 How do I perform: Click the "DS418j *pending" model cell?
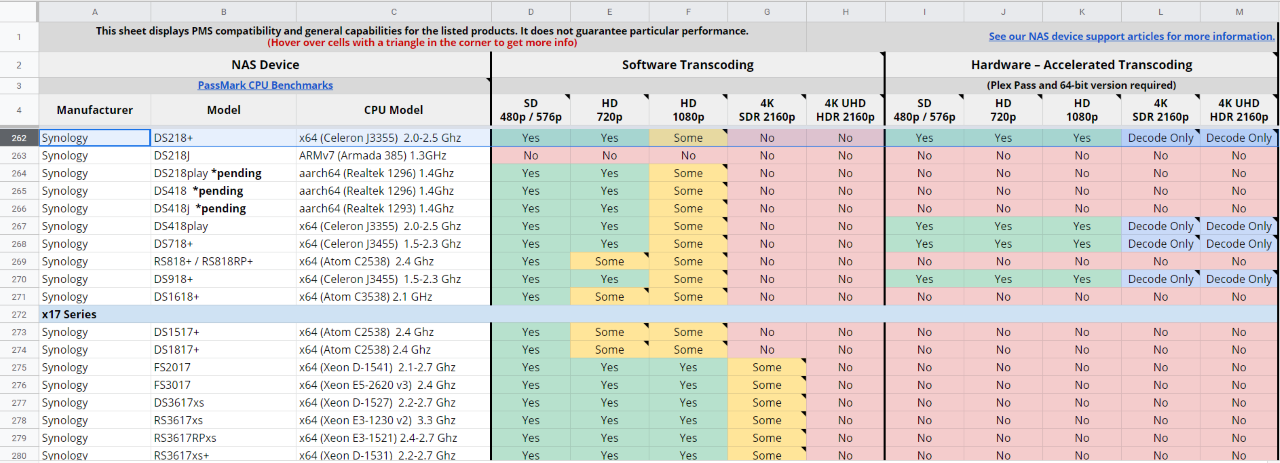pyautogui.click(x=223, y=208)
